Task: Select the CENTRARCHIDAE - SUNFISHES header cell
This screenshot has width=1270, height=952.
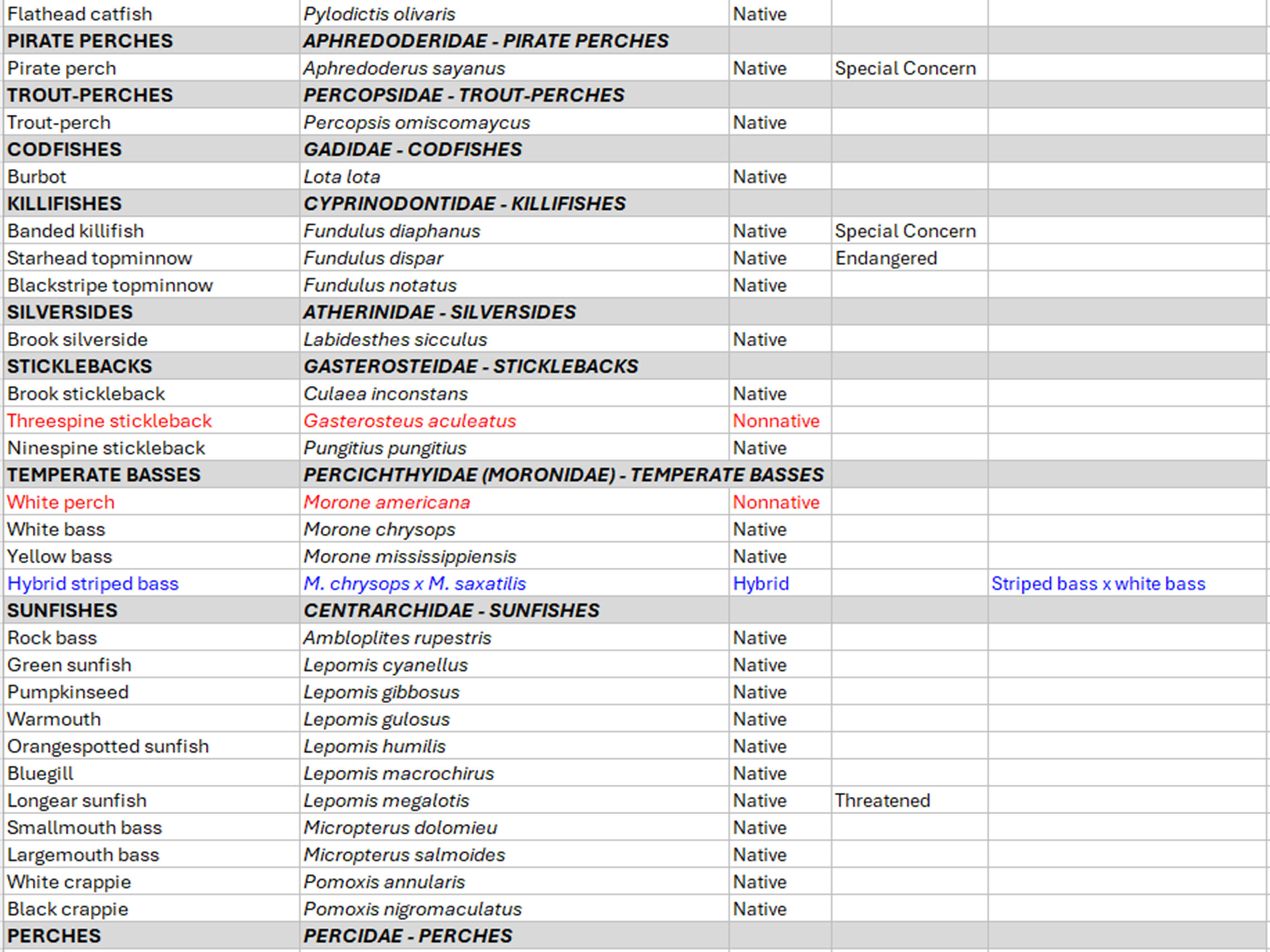Action: pyautogui.click(x=451, y=611)
